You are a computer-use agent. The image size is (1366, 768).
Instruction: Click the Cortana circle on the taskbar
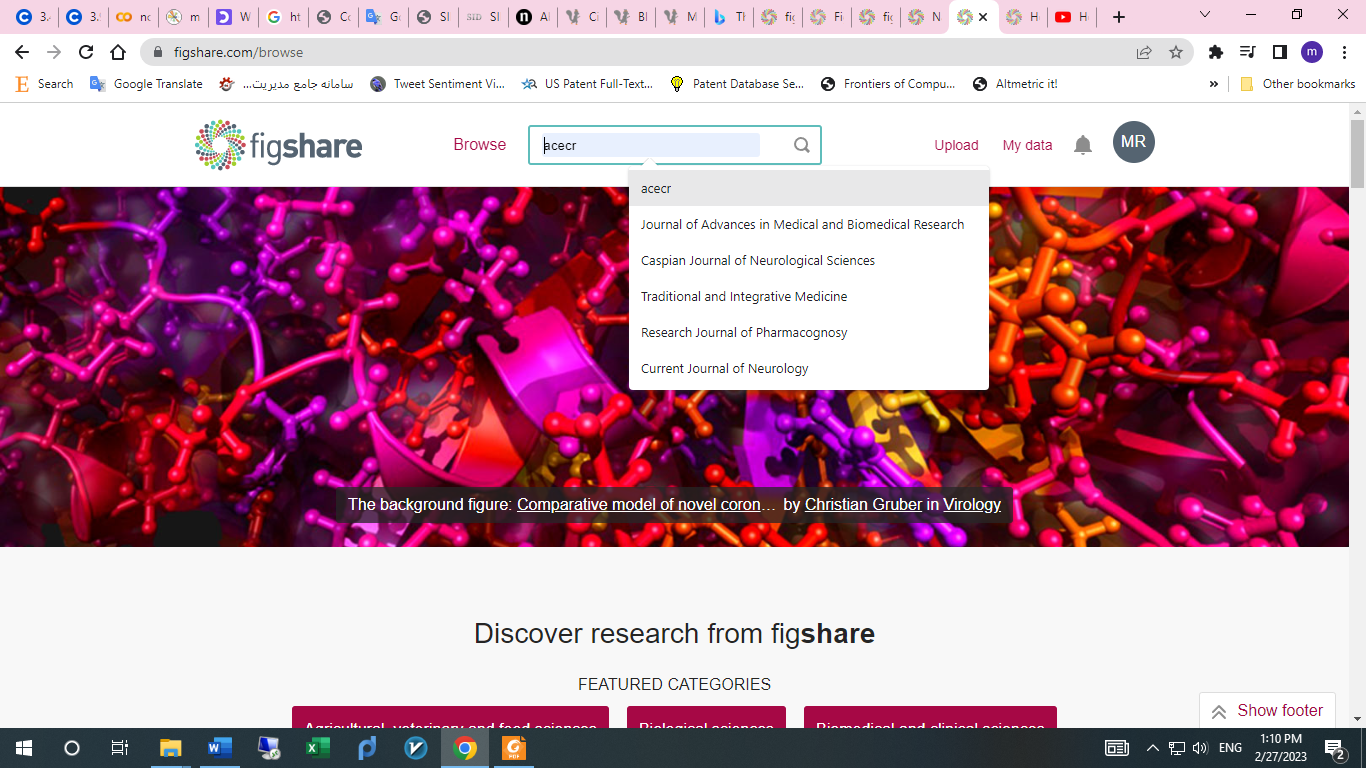click(72, 748)
